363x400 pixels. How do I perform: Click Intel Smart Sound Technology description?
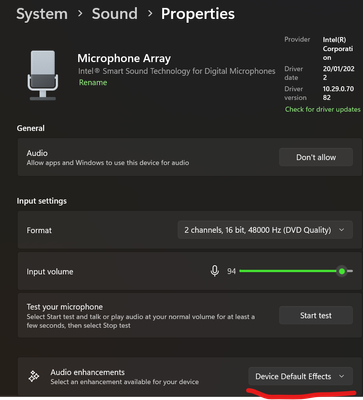(x=177, y=71)
